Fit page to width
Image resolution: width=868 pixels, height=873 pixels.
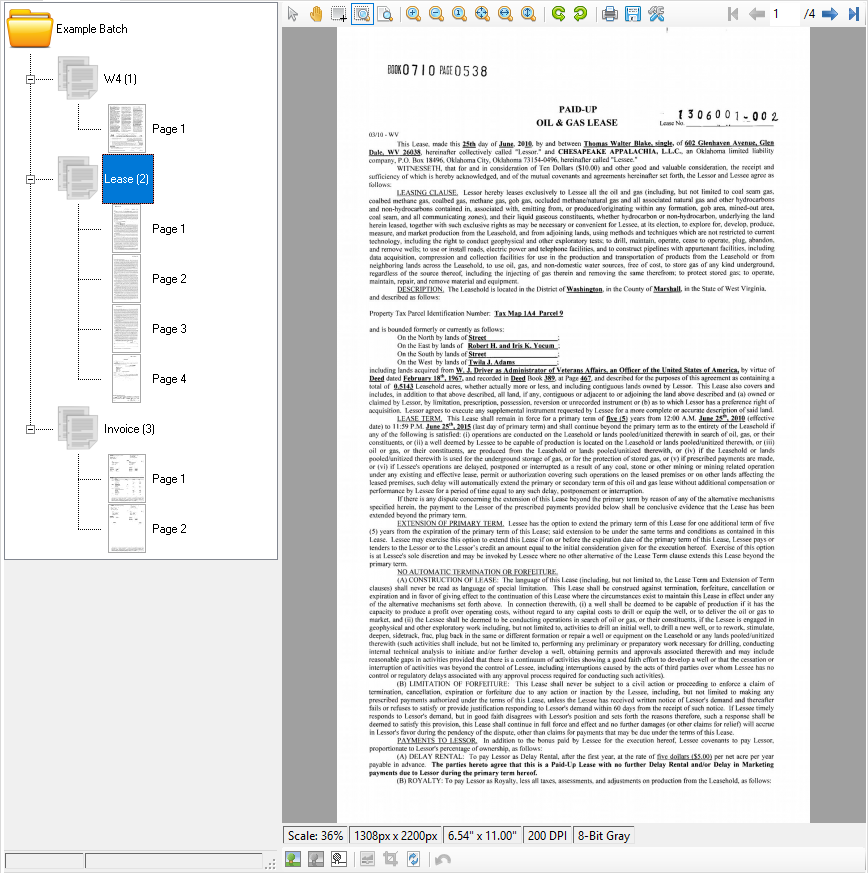pos(505,13)
